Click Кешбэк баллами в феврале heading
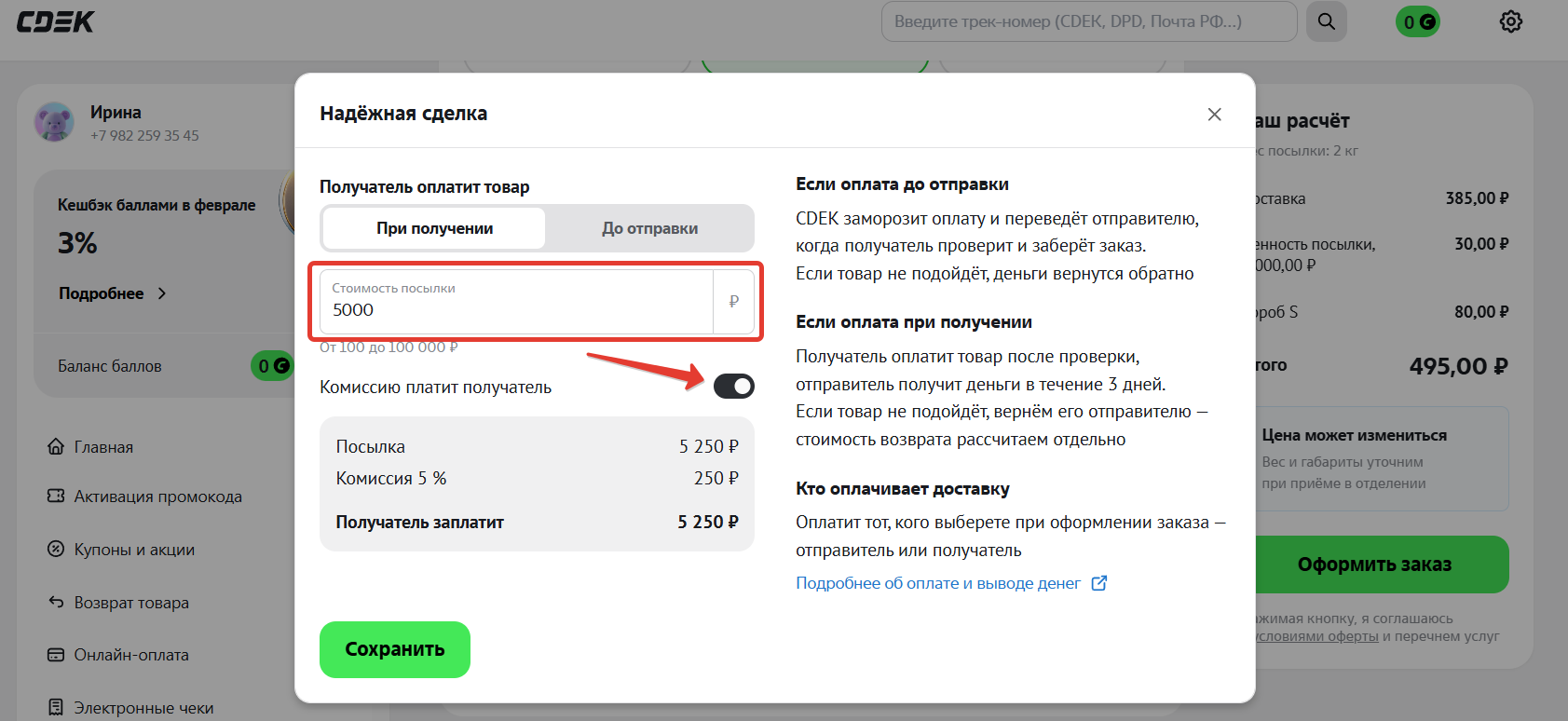 coord(157,205)
